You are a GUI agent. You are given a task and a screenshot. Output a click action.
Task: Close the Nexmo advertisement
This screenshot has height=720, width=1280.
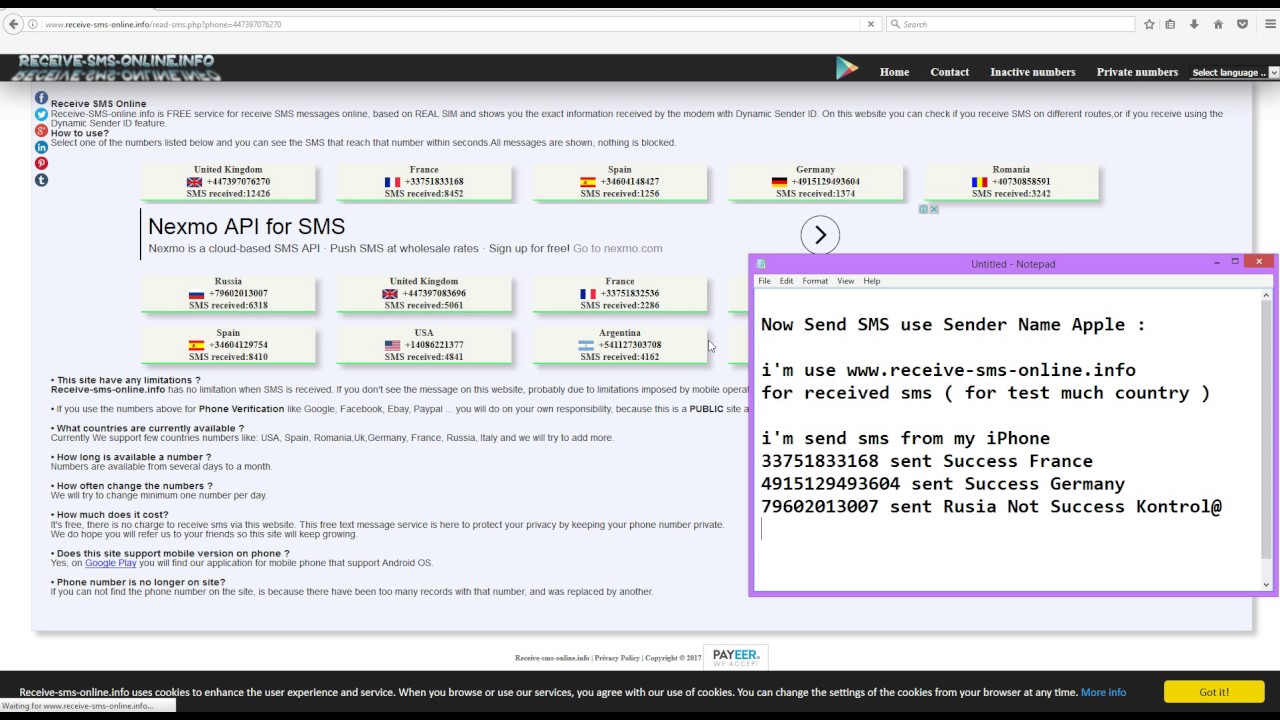point(934,209)
